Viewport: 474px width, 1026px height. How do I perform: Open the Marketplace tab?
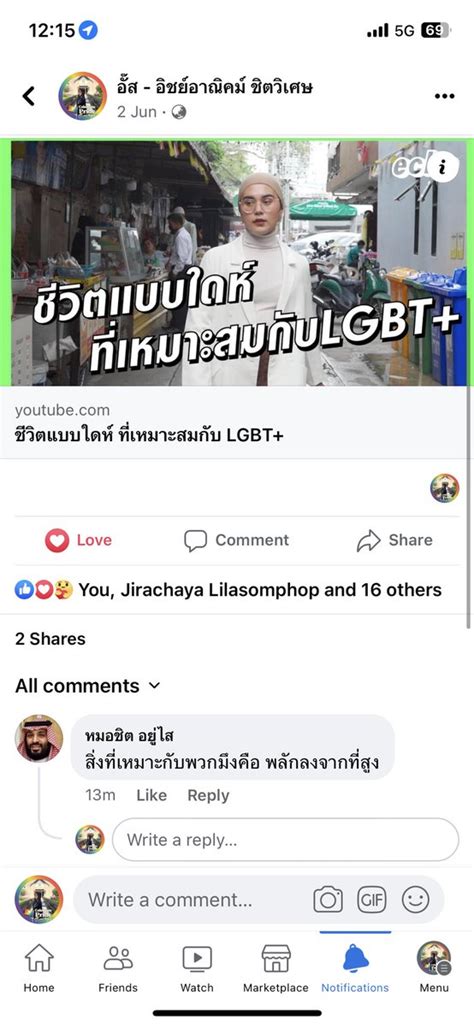276,968
